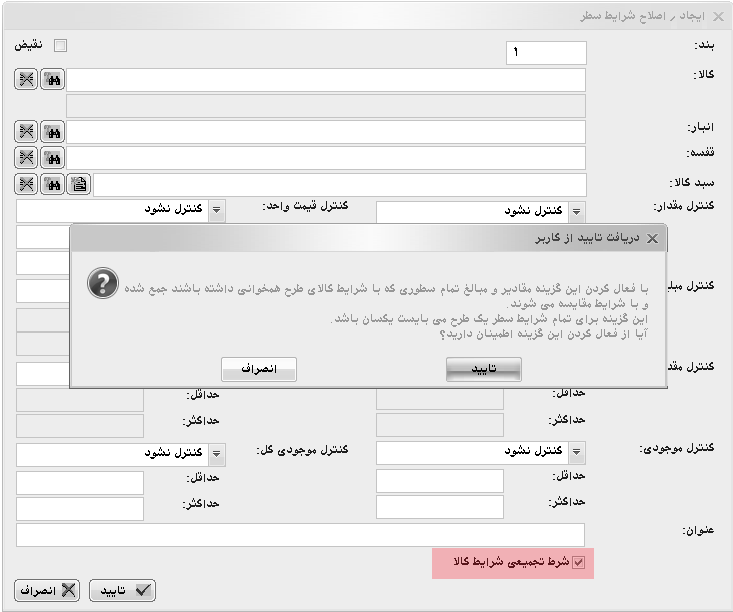Toggle the نقیض checkbox
The image size is (733, 612).
[x=60, y=45]
